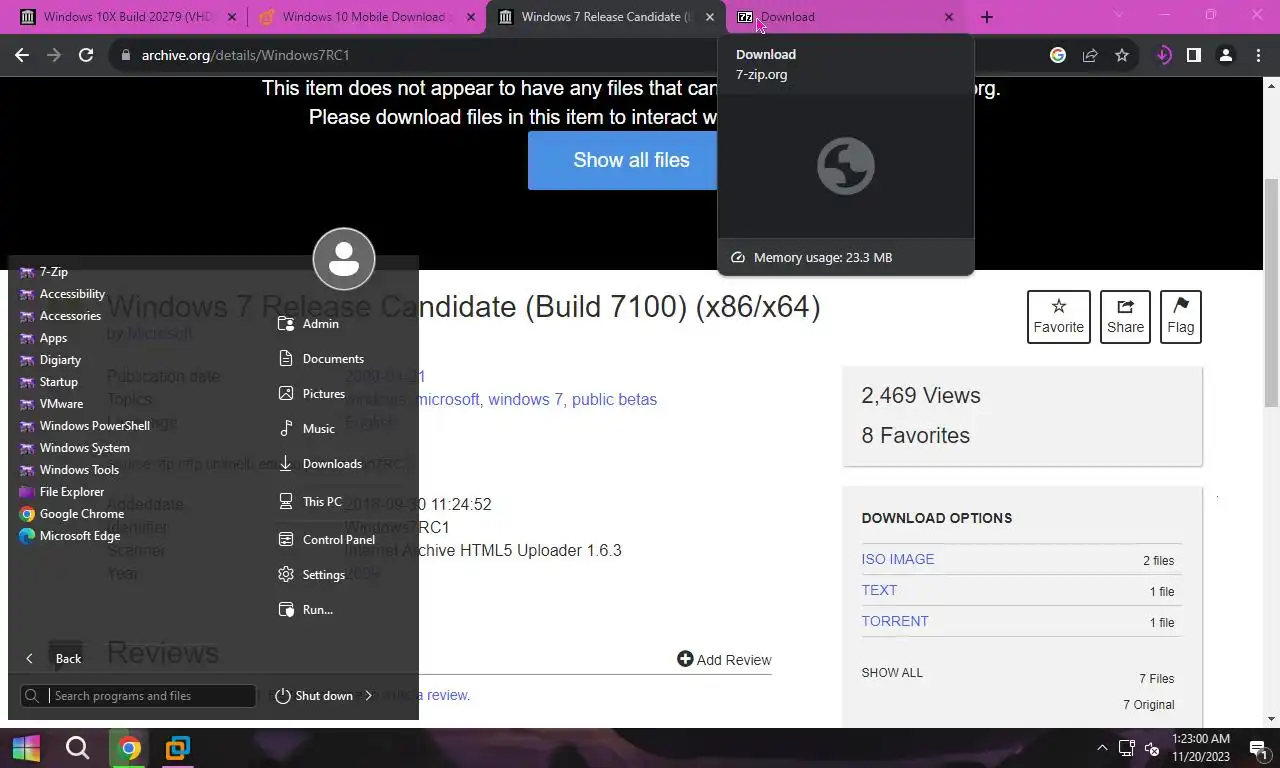Open the user account avatar picture
Screen dimensions: 1280x768
[x=344, y=259]
